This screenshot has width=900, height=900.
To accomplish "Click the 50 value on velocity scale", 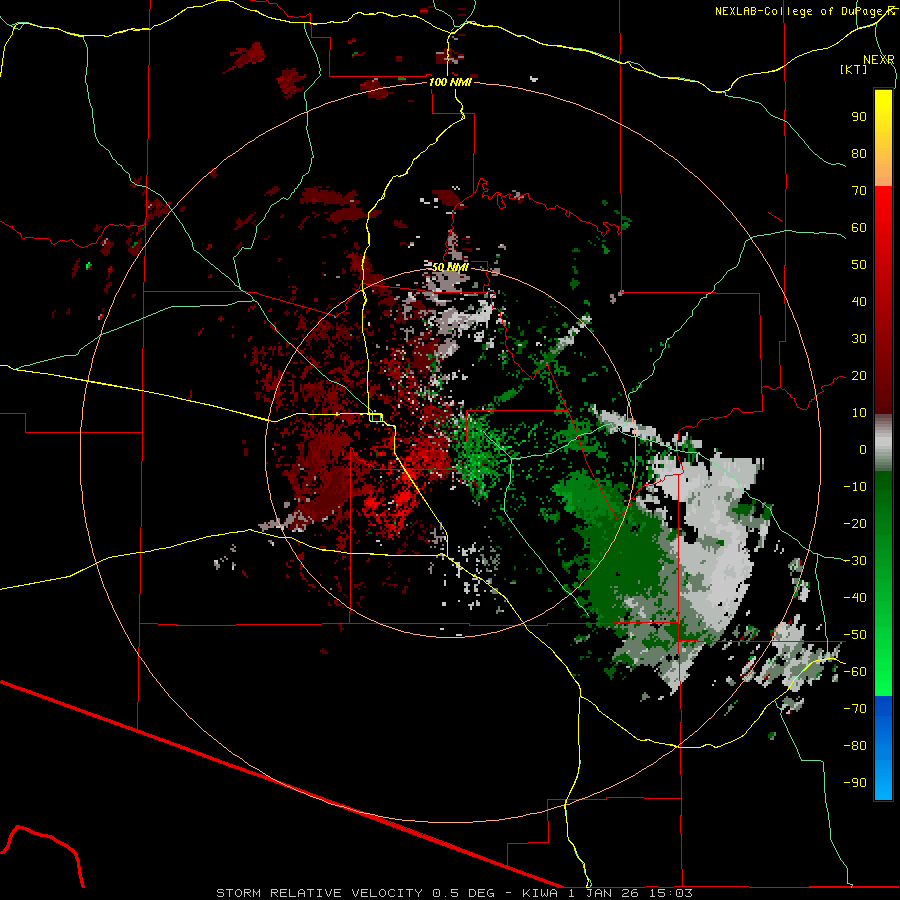I will [859, 265].
